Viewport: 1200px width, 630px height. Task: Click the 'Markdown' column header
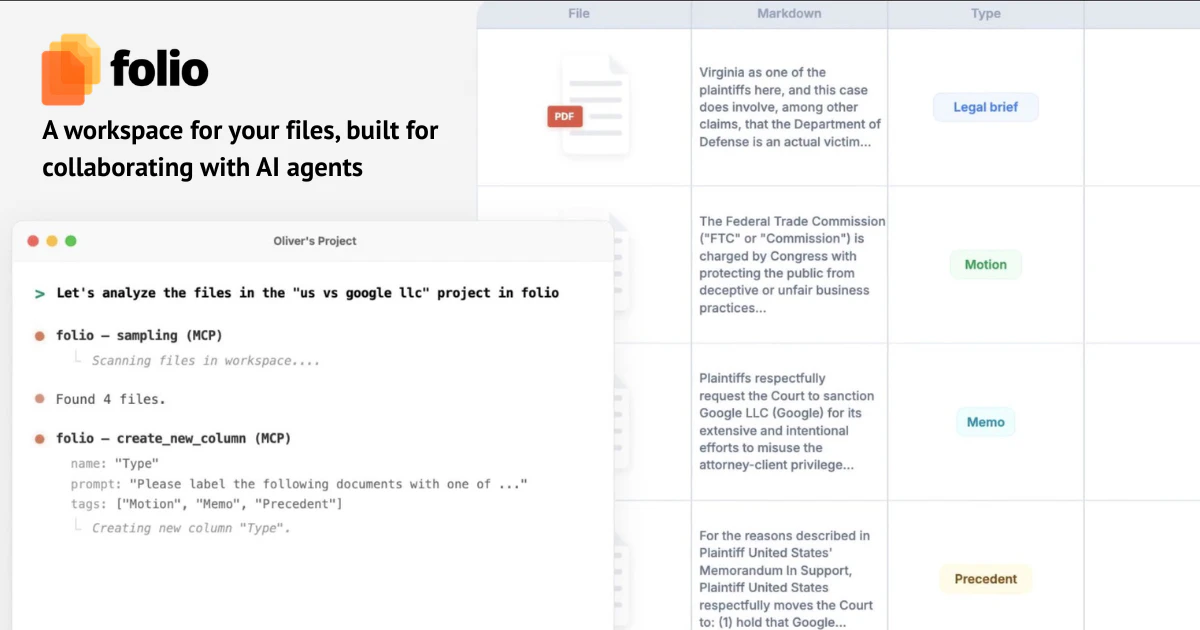(x=787, y=13)
